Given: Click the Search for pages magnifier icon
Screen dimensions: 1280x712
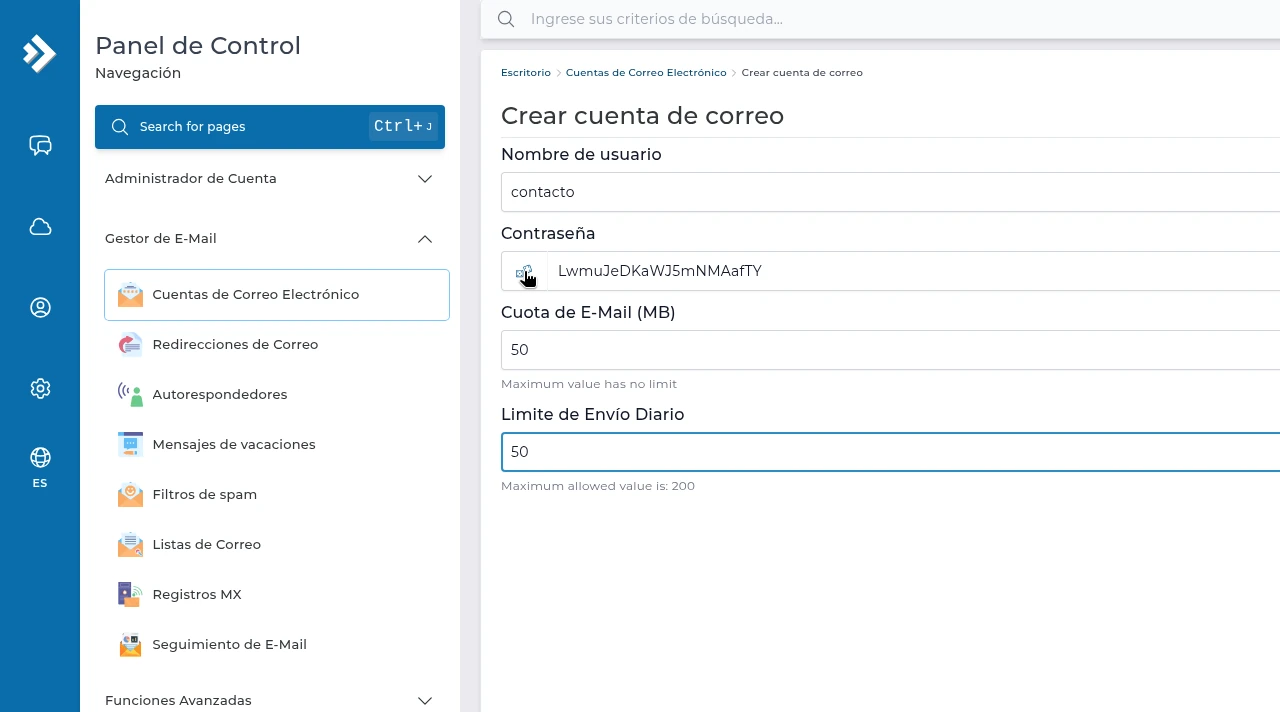Looking at the screenshot, I should coord(120,127).
